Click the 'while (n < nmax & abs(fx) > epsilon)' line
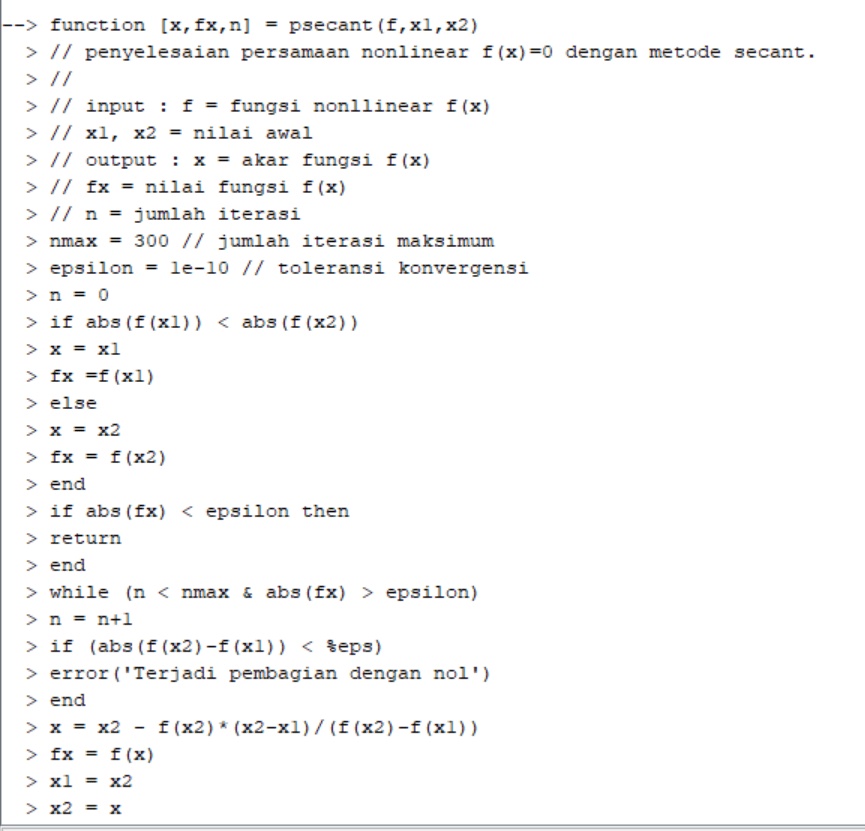865x831 pixels. 264,593
